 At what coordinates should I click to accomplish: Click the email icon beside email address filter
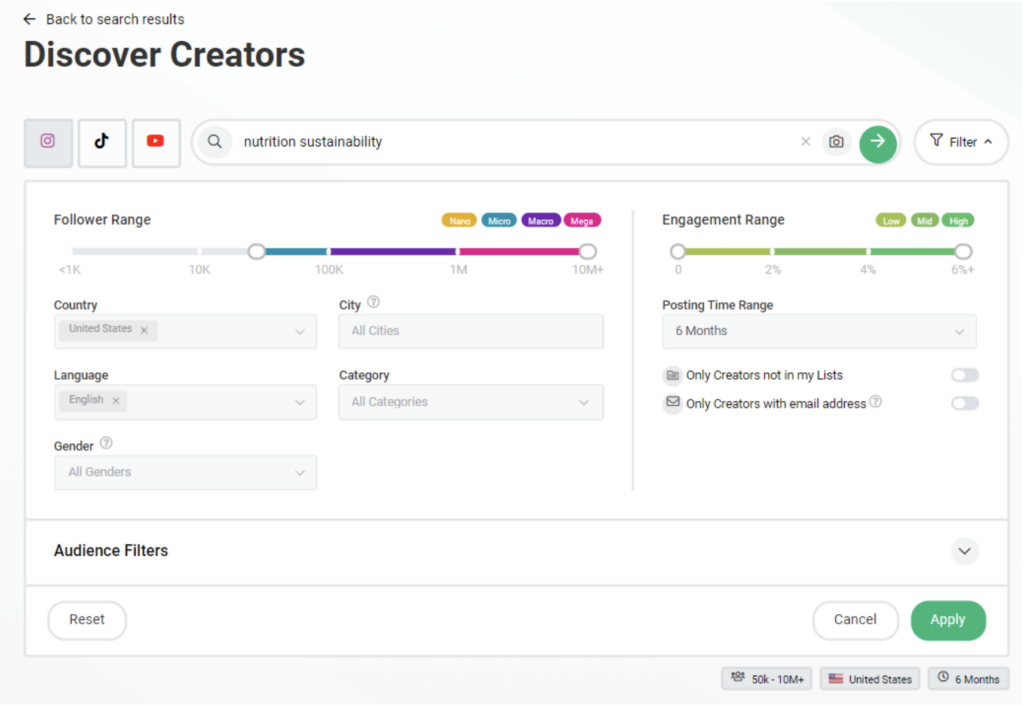[672, 403]
